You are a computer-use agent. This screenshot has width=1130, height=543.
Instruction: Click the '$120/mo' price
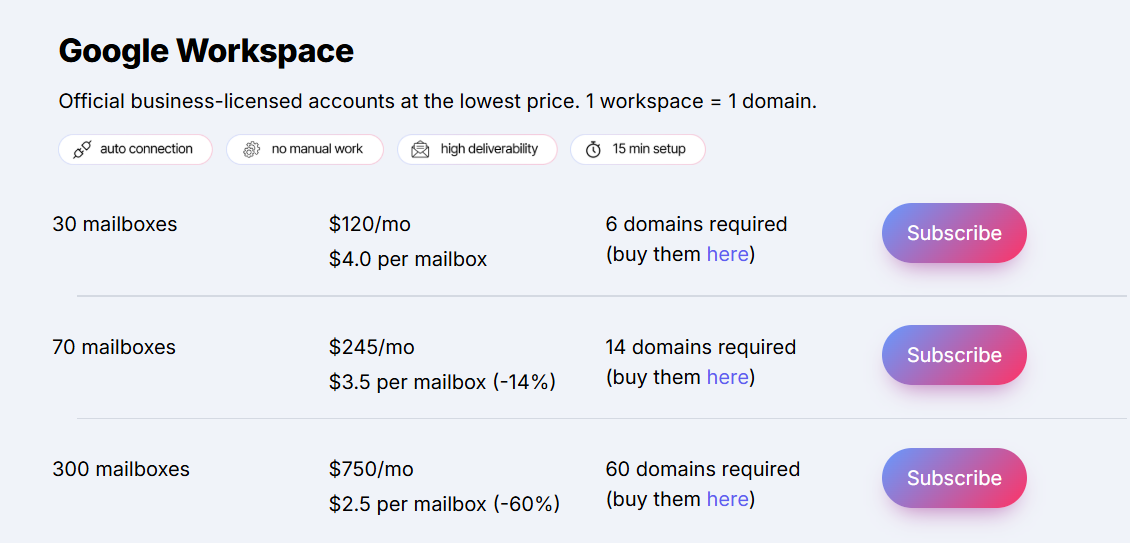coord(370,224)
